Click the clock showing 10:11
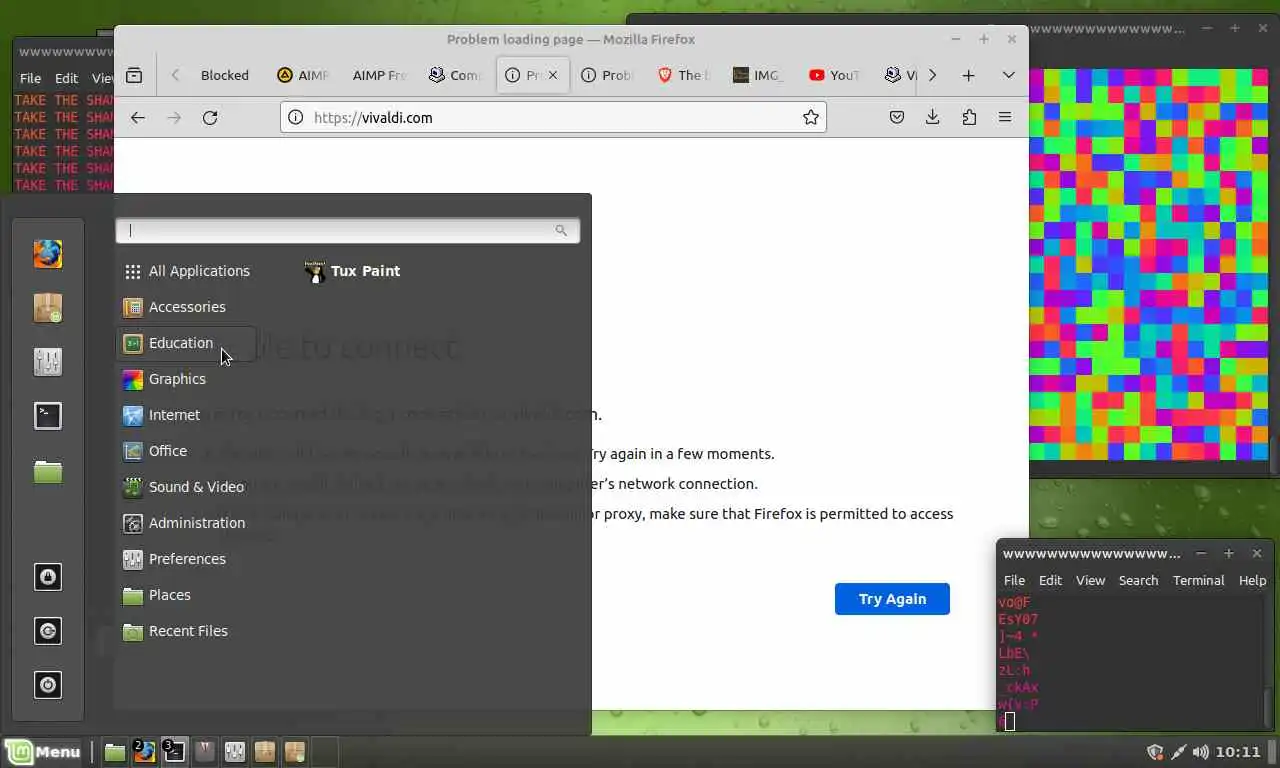This screenshot has width=1280, height=768. click(x=1238, y=752)
